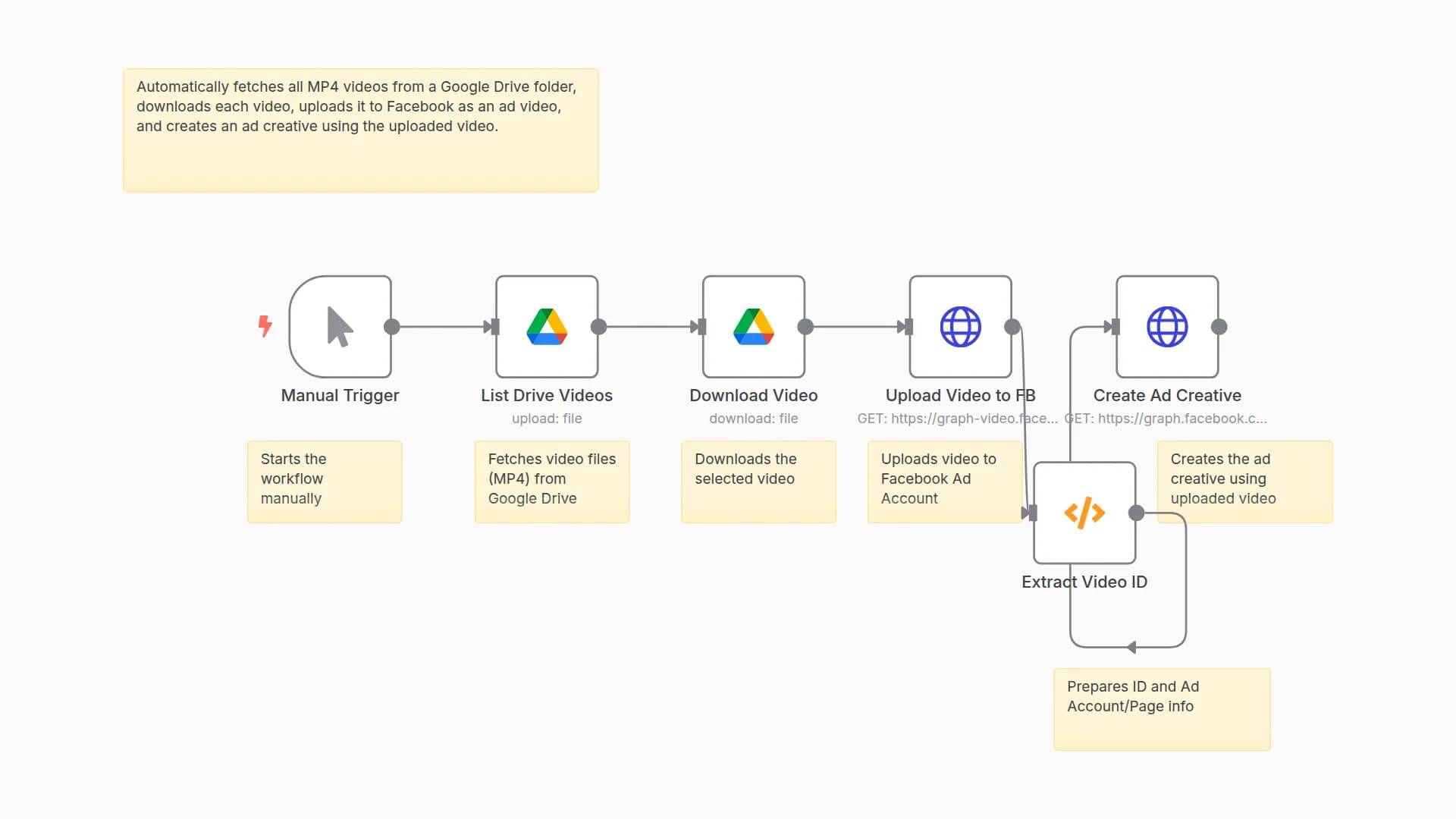Image resolution: width=1456 pixels, height=819 pixels.
Task: Click the List Drive Videos Google Drive icon
Action: click(547, 327)
